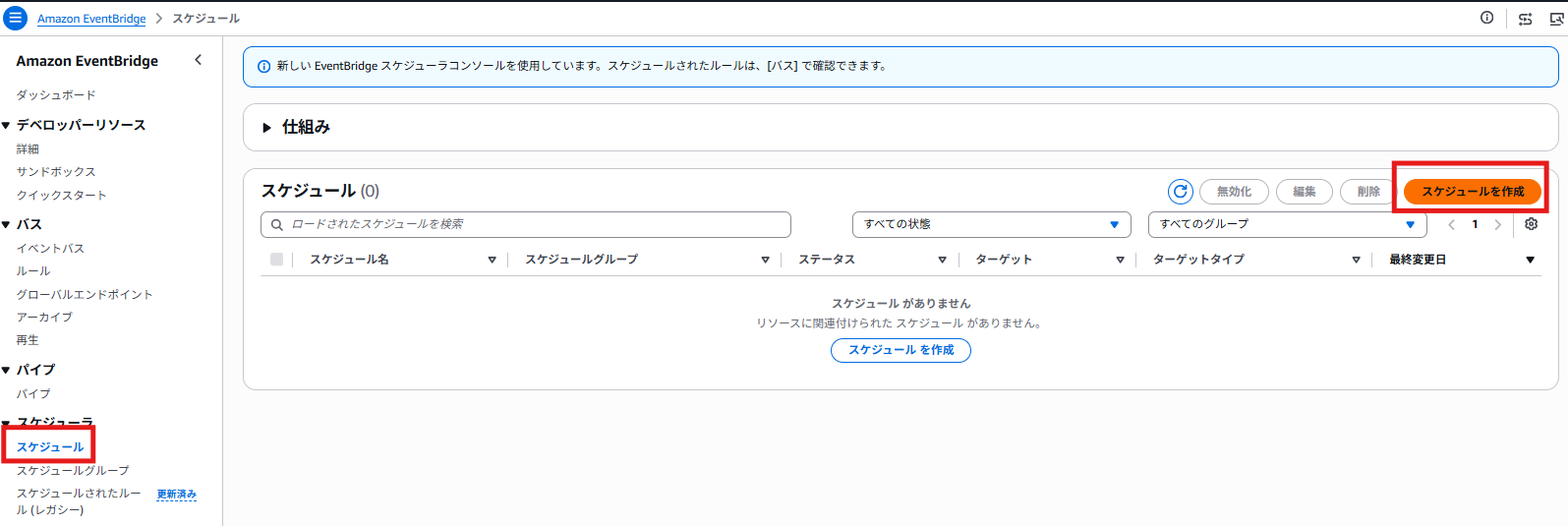Click the 編集 button

click(1305, 192)
